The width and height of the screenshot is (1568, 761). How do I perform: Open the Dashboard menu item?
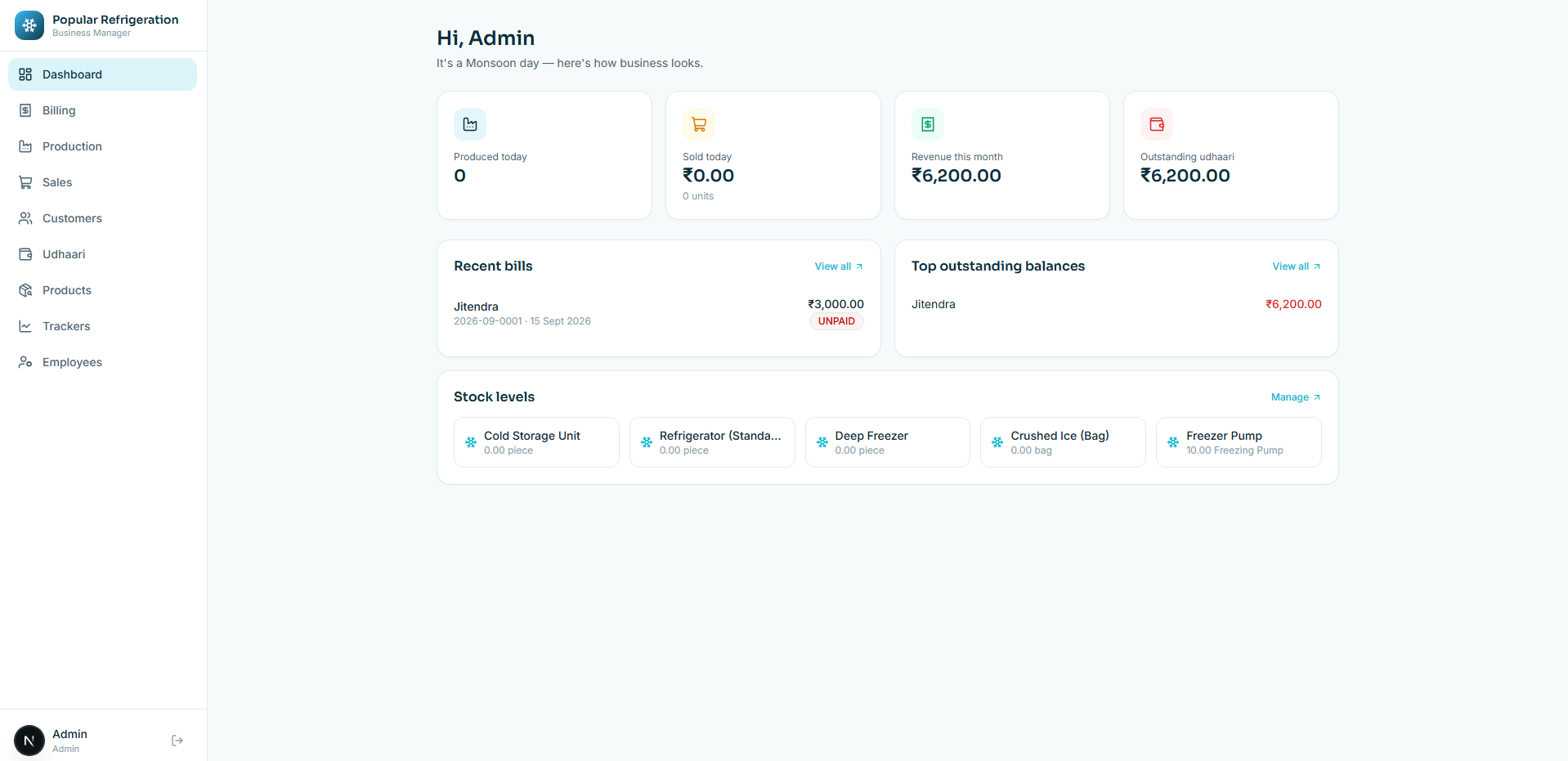point(102,74)
